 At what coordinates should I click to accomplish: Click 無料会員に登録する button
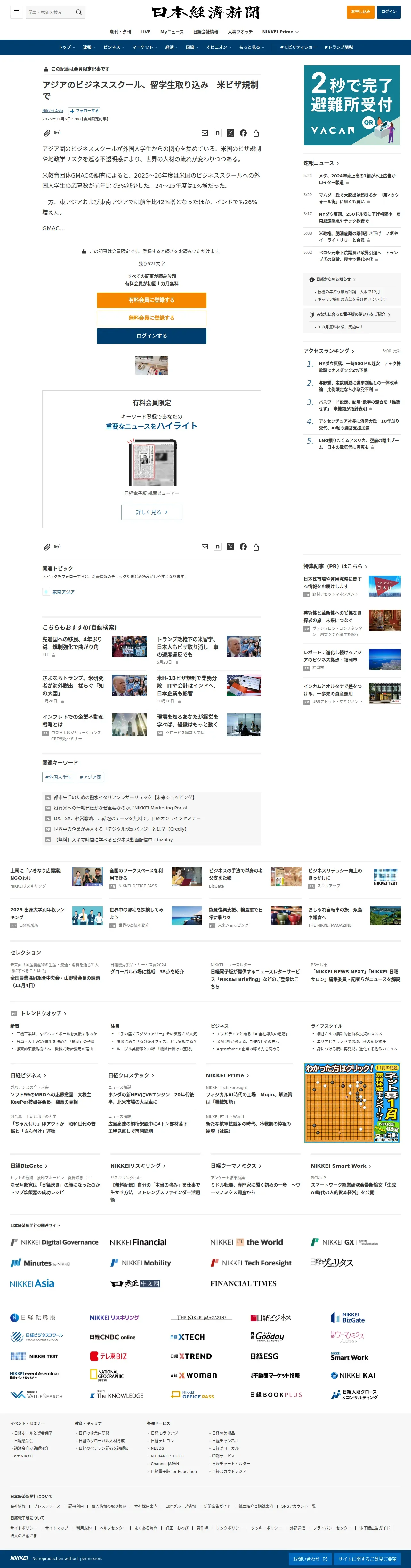(x=151, y=318)
